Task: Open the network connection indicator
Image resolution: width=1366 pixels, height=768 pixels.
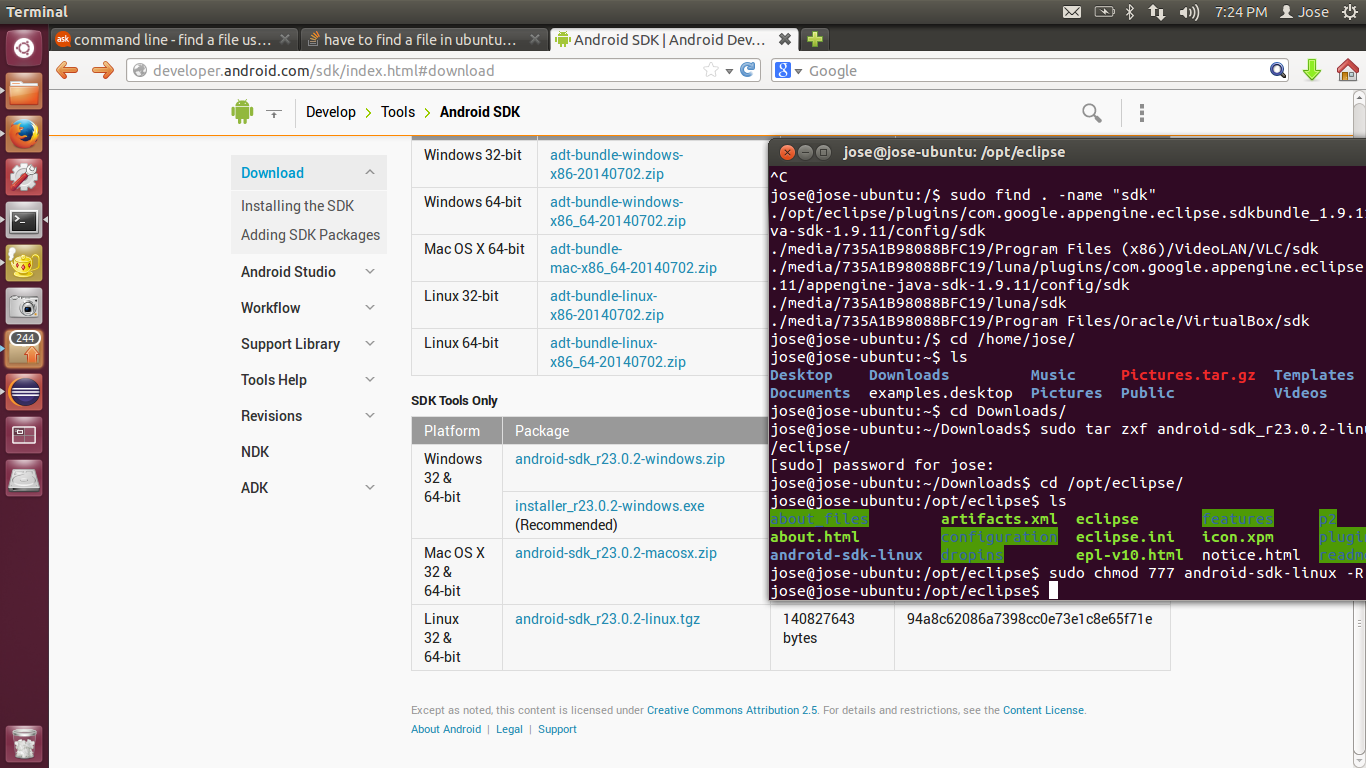Action: click(x=1157, y=12)
